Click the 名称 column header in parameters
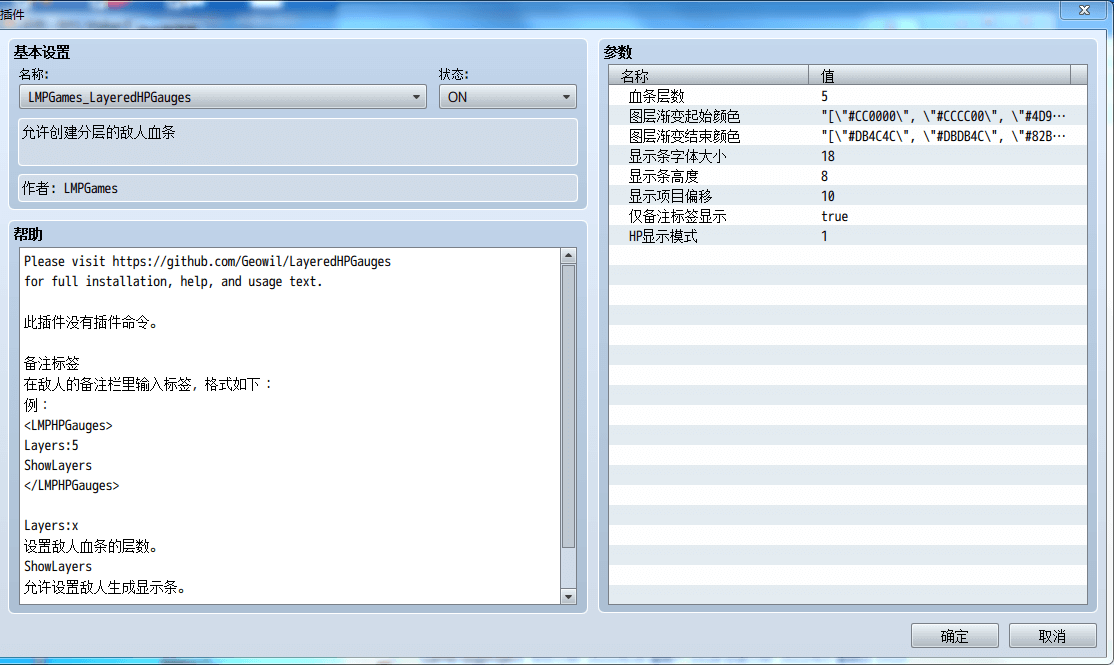 point(709,75)
